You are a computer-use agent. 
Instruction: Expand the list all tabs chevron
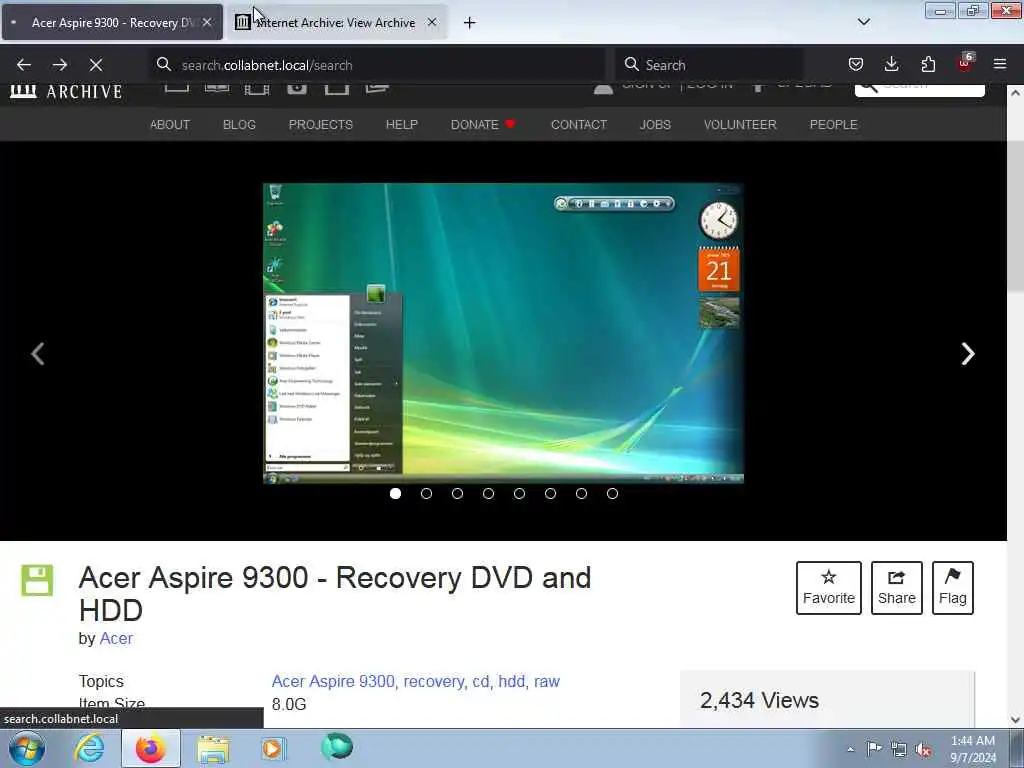pyautogui.click(x=863, y=22)
